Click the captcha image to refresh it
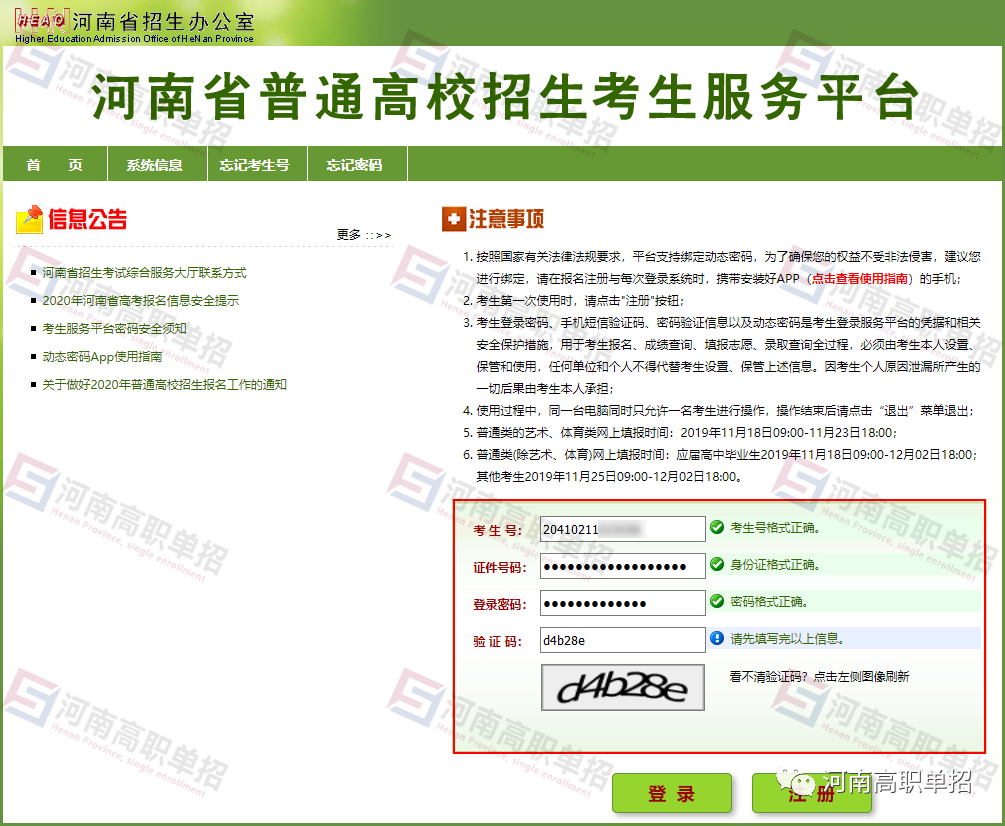Viewport: 1005px width, 826px height. 622,688
